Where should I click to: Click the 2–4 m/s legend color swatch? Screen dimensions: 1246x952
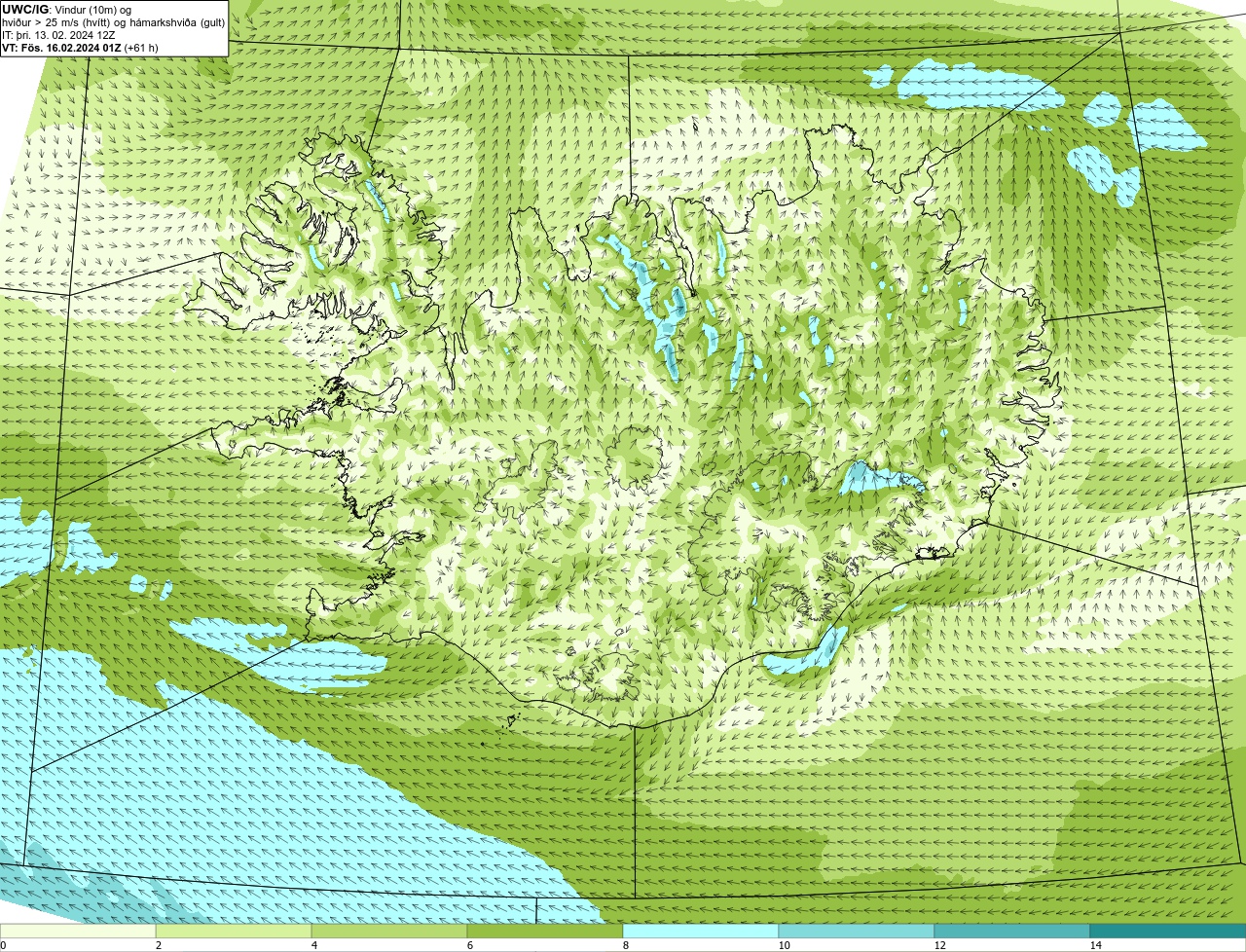(x=234, y=932)
